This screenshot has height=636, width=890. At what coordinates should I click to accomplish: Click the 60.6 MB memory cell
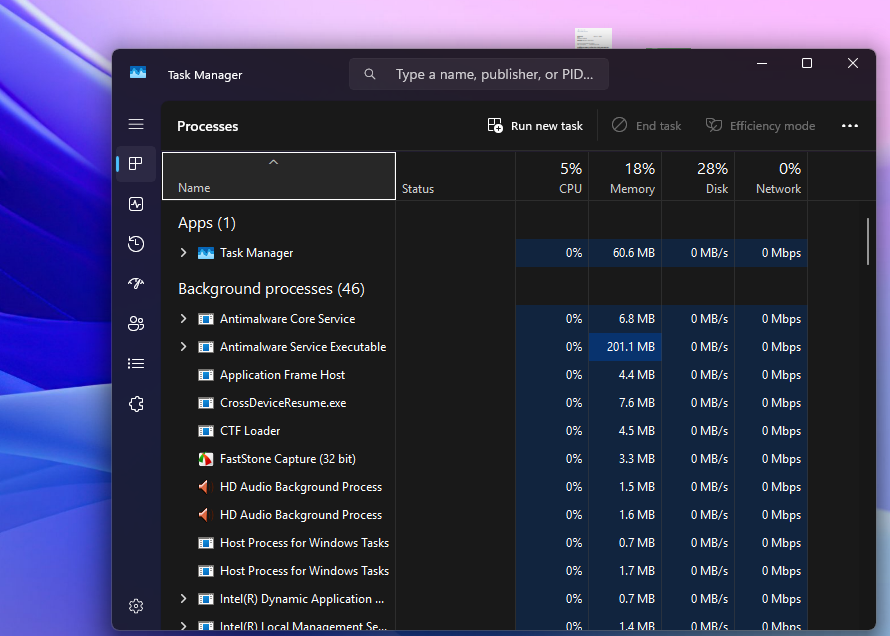[x=625, y=253]
